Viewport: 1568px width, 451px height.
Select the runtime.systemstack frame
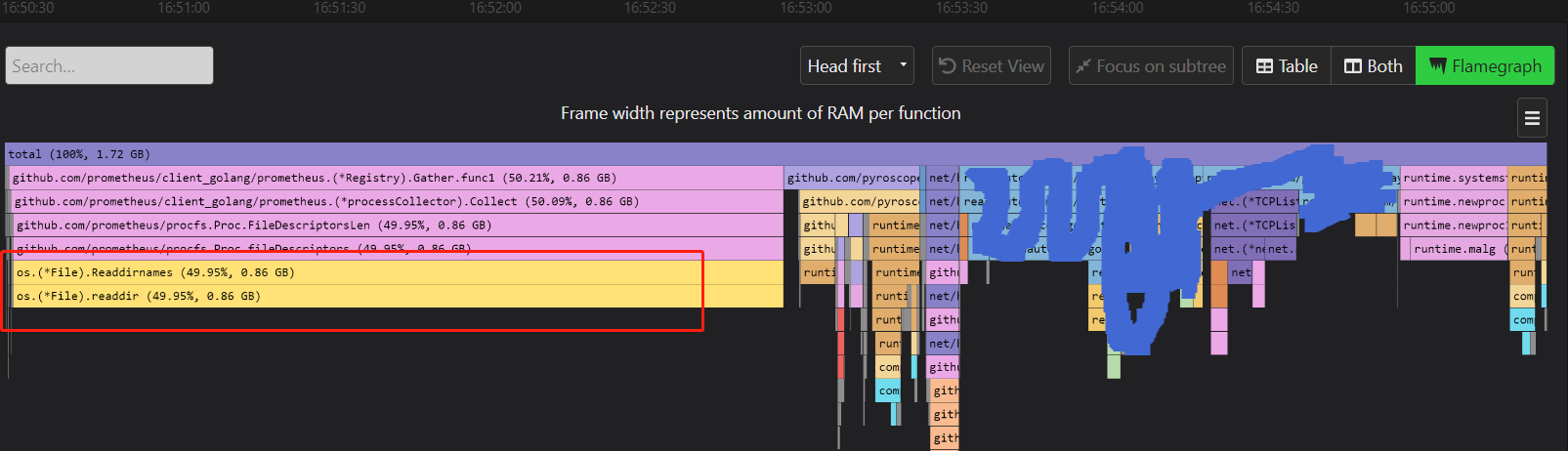point(1454,178)
